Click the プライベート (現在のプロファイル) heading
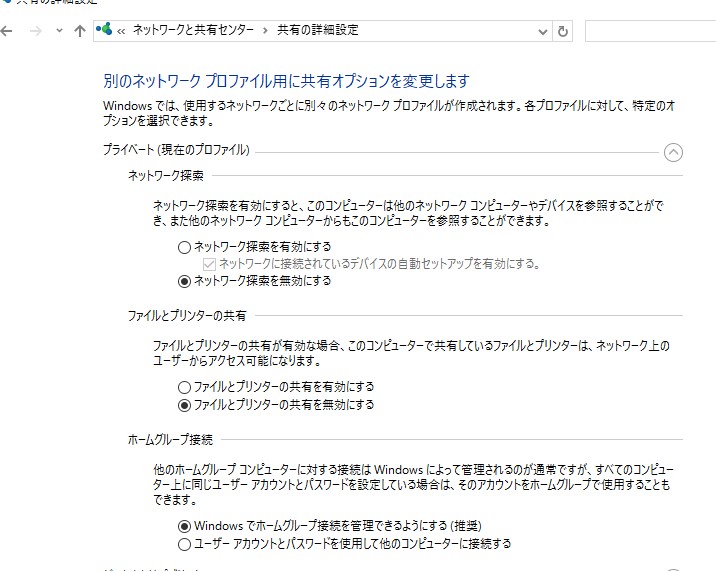This screenshot has width=716, height=571. [176, 150]
